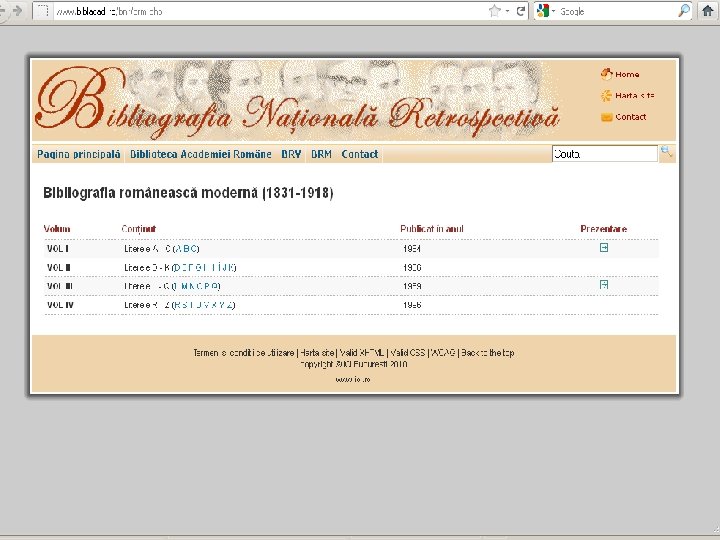The width and height of the screenshot is (720, 540).
Task: Open letter R link in VOL IV row
Action: (x=178, y=305)
